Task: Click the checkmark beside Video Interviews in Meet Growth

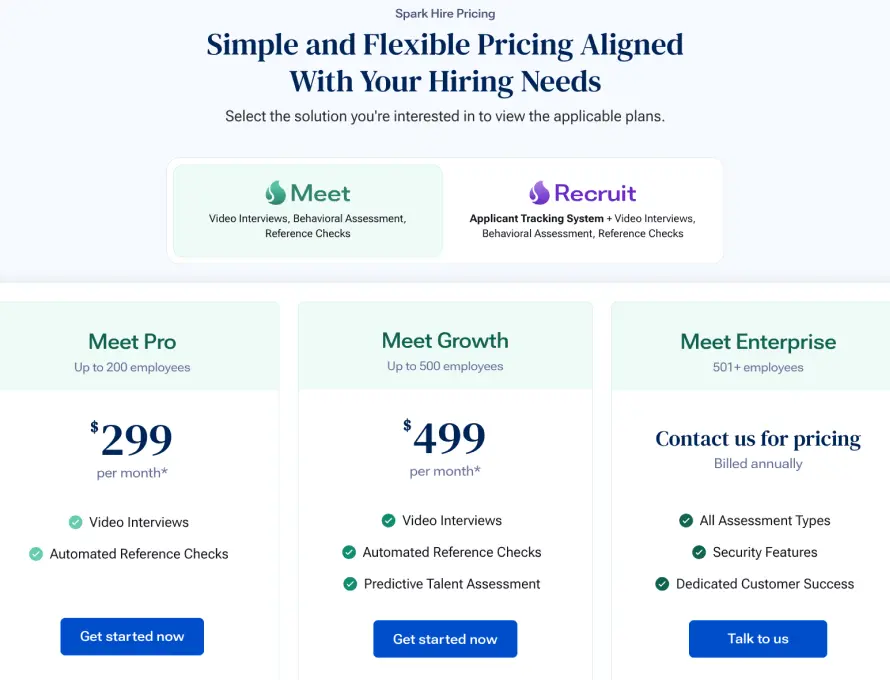Action: [x=388, y=521]
